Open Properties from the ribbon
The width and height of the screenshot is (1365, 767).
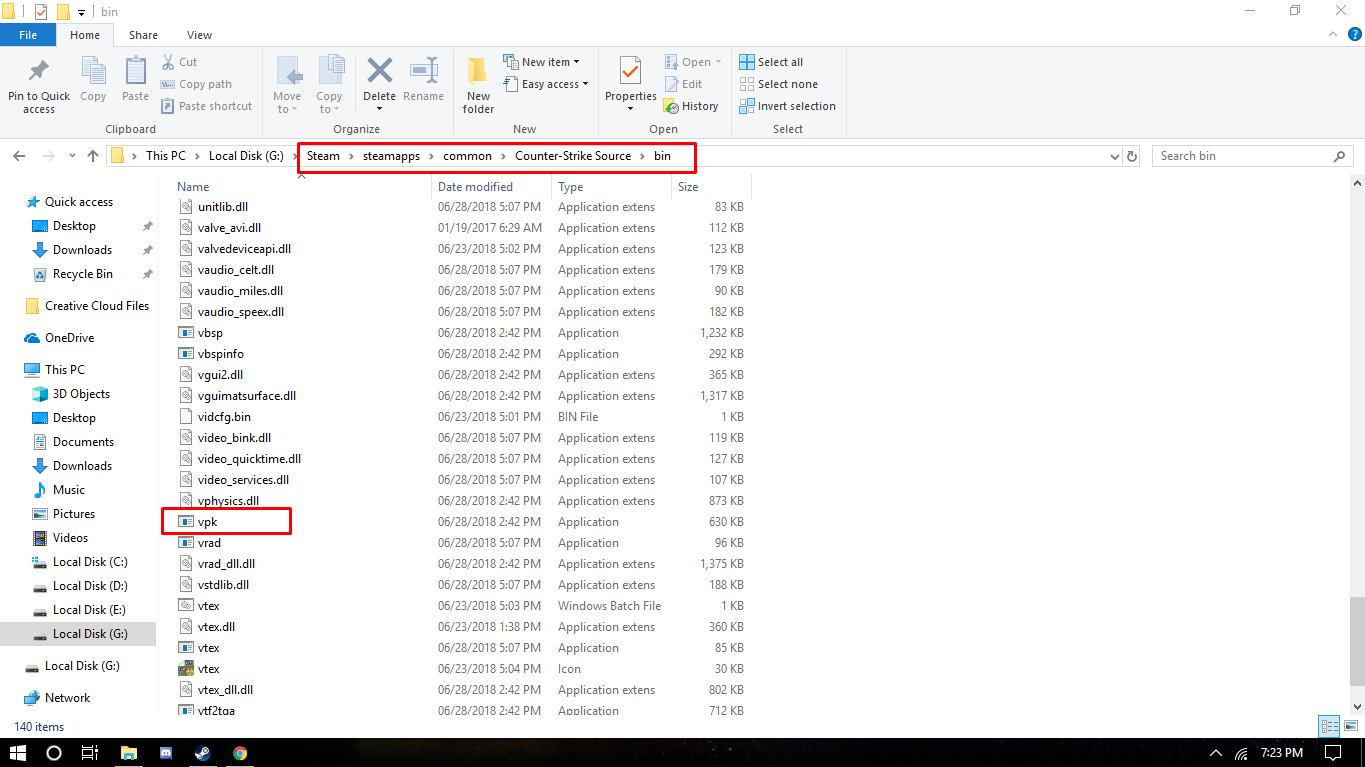click(x=631, y=85)
